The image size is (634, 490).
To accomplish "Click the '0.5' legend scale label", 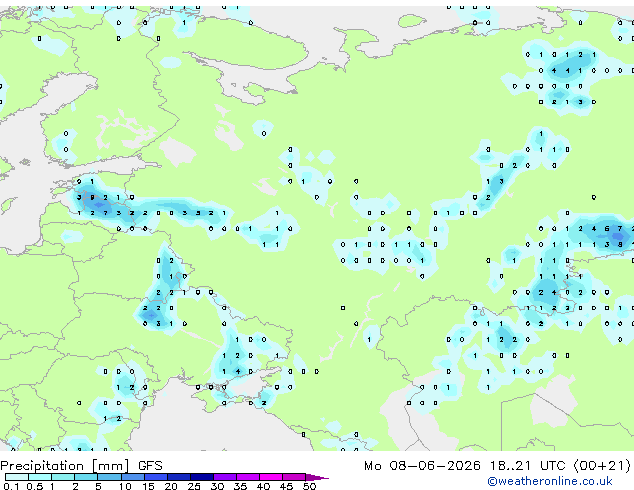I will pos(35,486).
